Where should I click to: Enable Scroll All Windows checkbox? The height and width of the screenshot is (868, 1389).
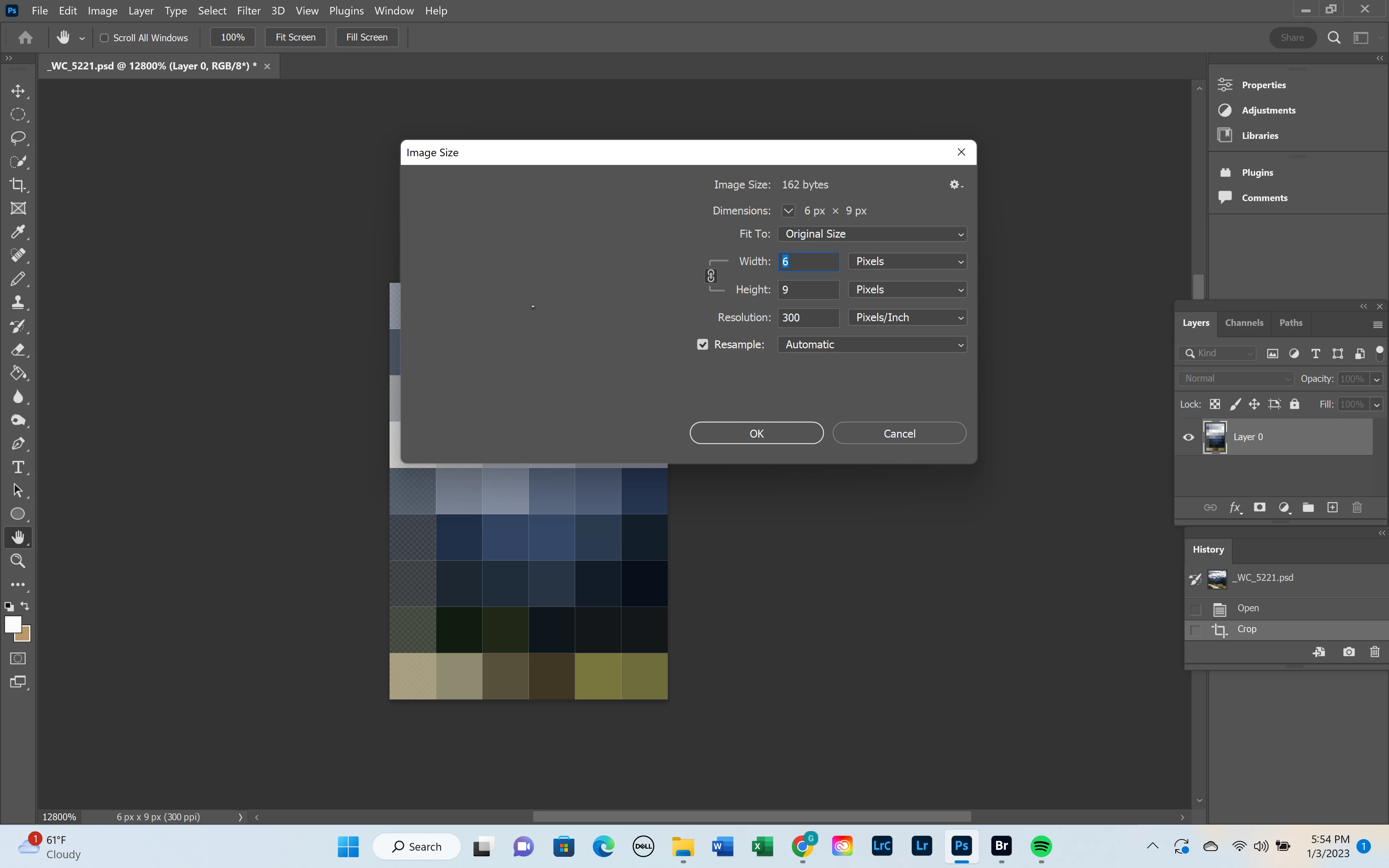coord(105,38)
